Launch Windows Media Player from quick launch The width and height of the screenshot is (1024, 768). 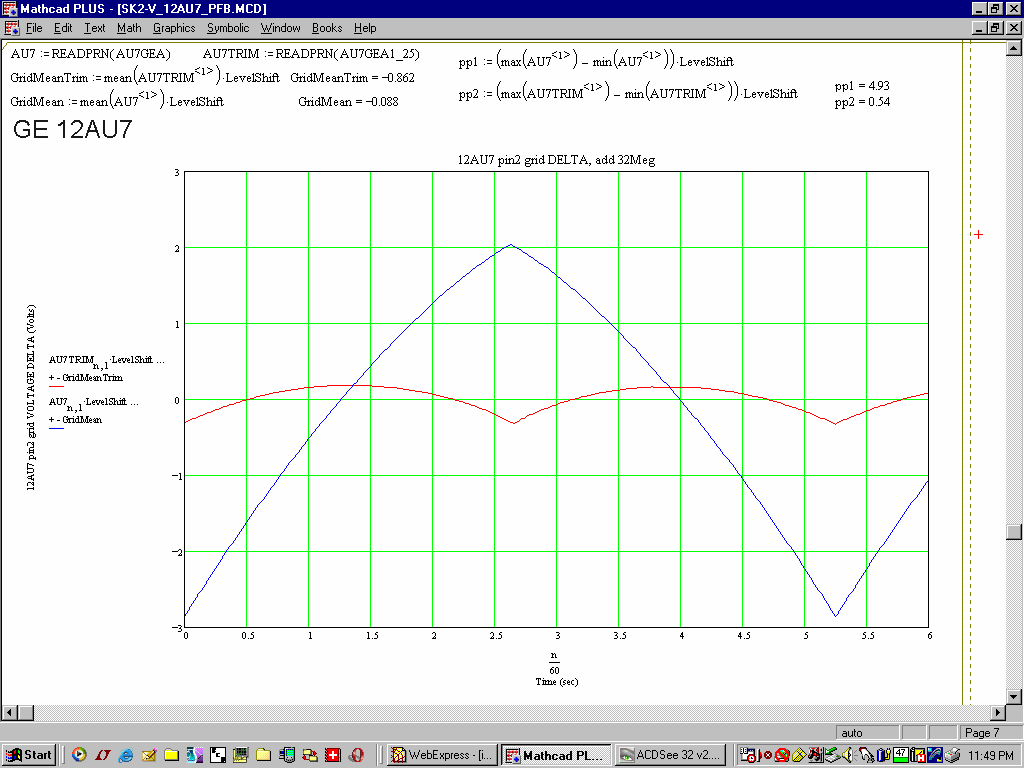tap(79, 755)
